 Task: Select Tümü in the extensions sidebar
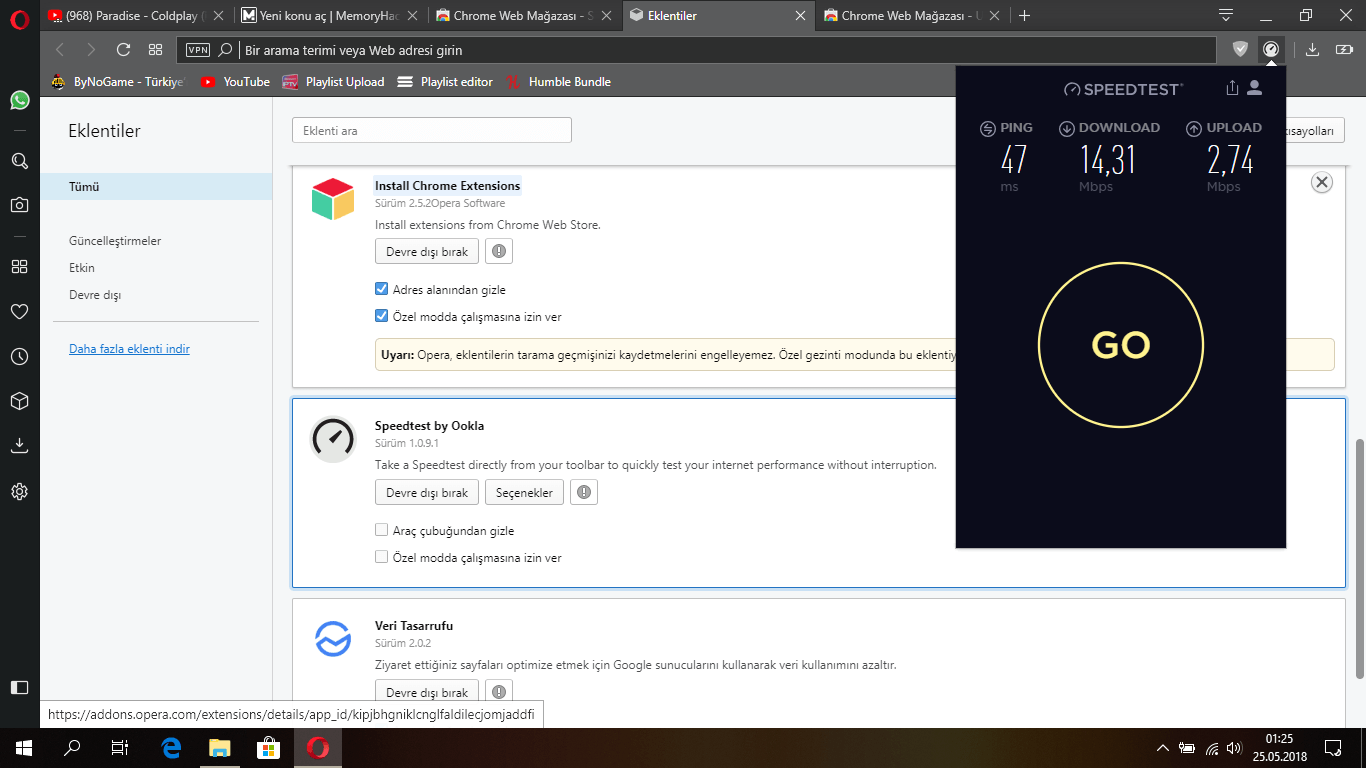tap(156, 186)
